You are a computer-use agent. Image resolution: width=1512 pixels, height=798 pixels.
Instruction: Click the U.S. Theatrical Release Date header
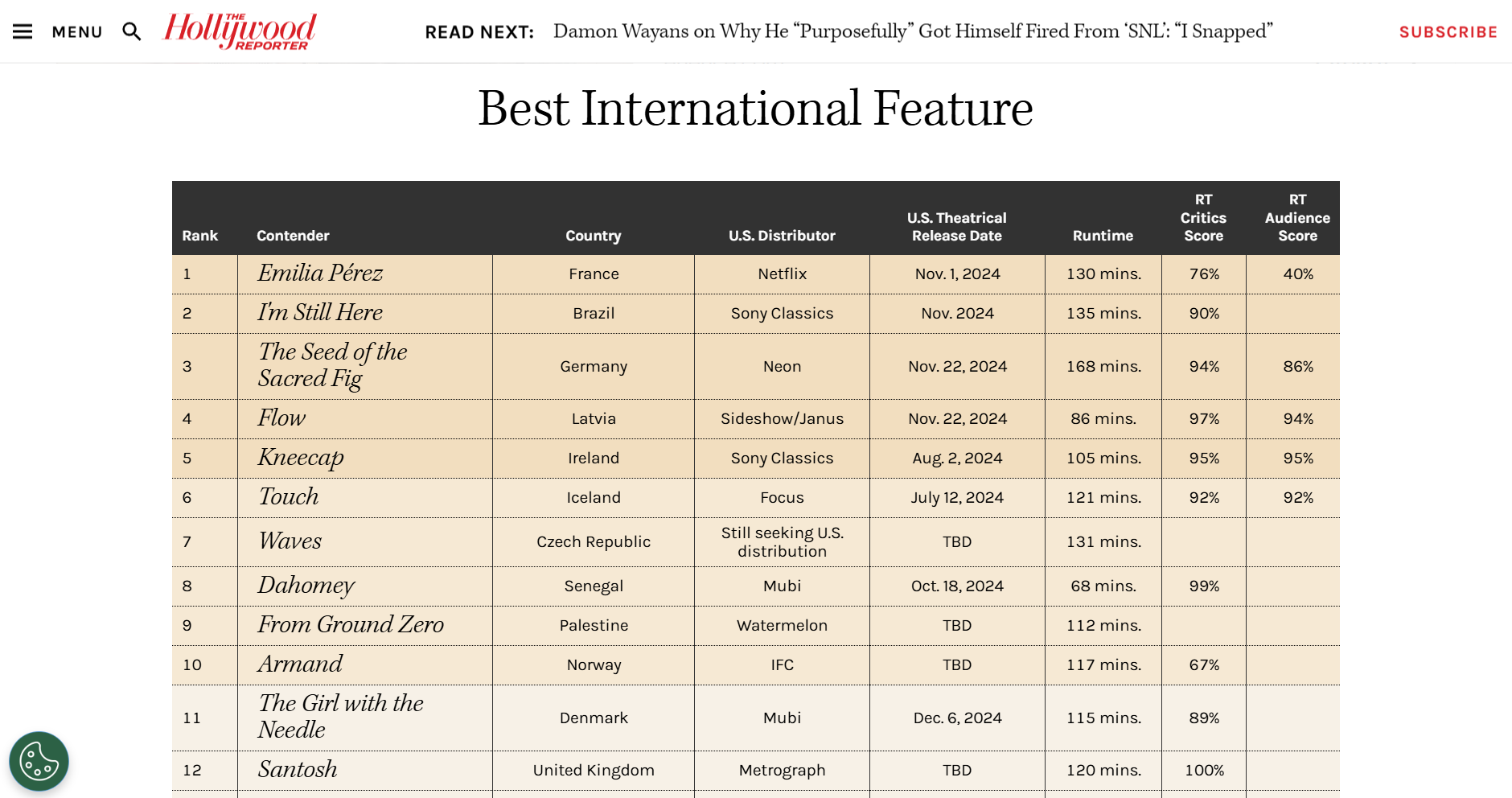click(x=957, y=227)
